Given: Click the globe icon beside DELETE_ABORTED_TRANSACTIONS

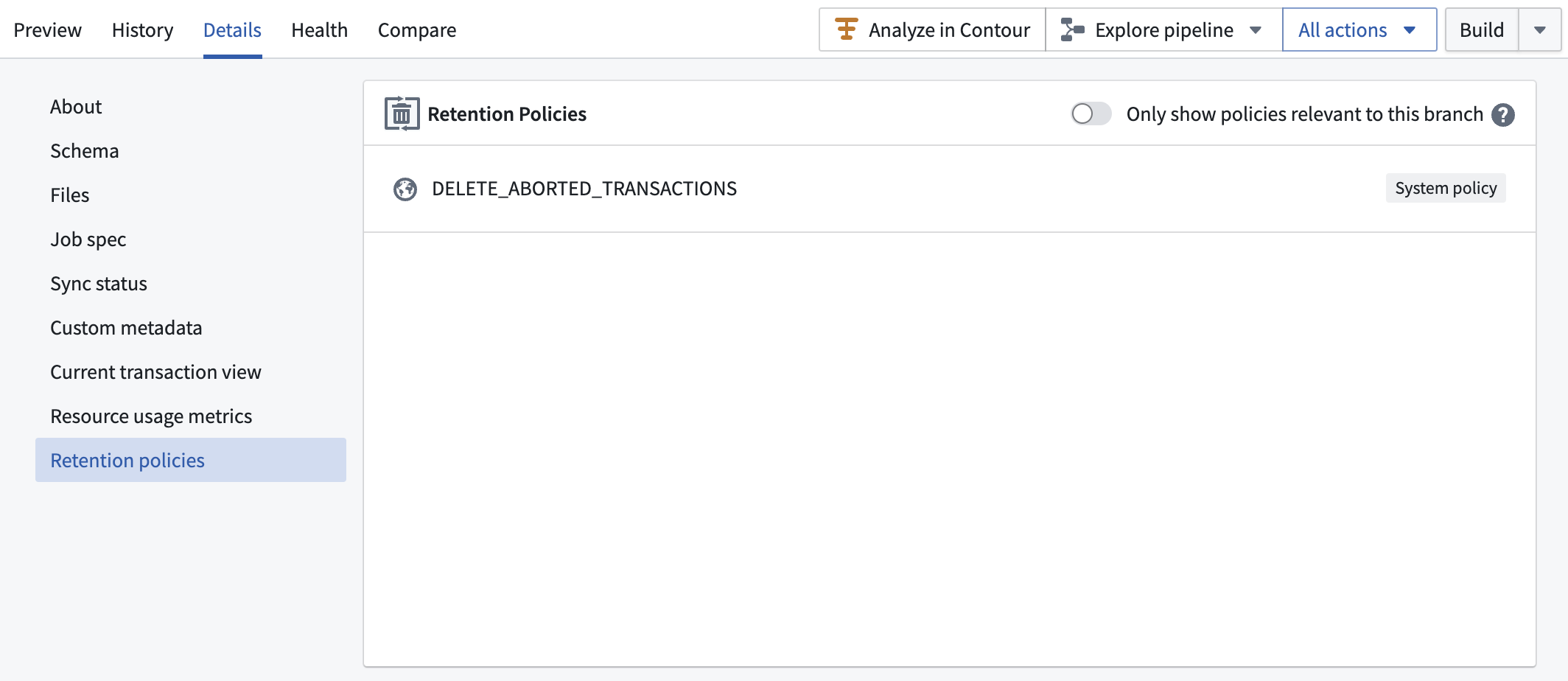Looking at the screenshot, I should [x=405, y=189].
